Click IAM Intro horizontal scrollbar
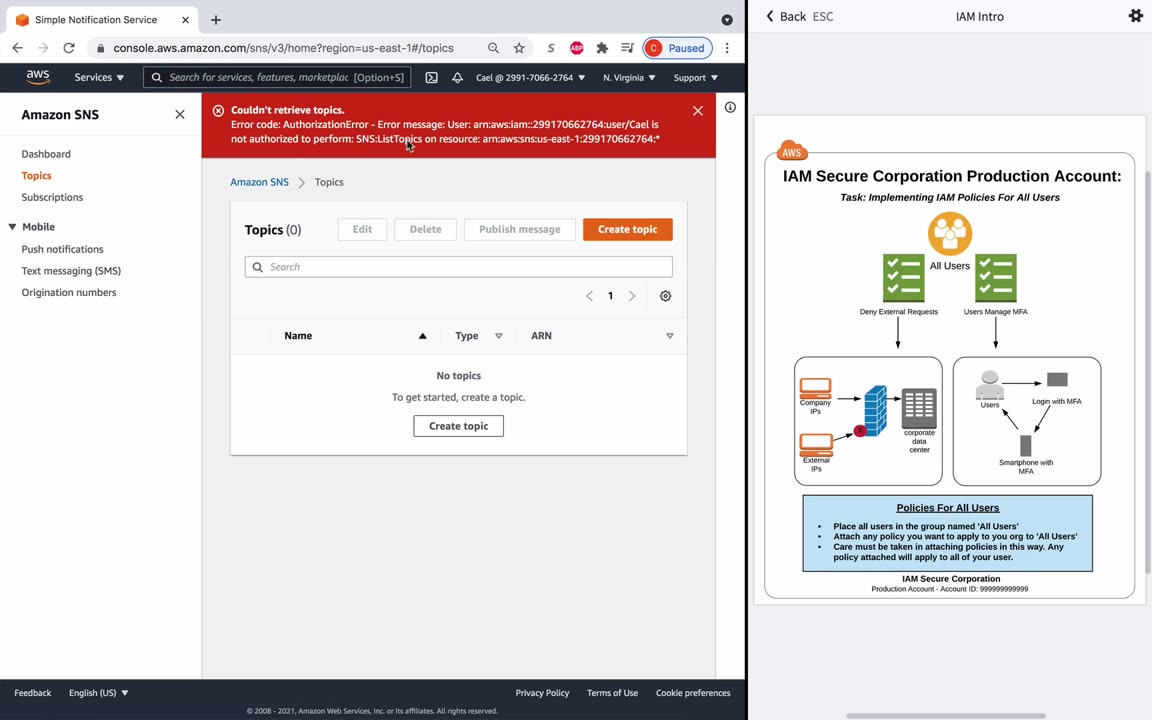 tap(946, 716)
